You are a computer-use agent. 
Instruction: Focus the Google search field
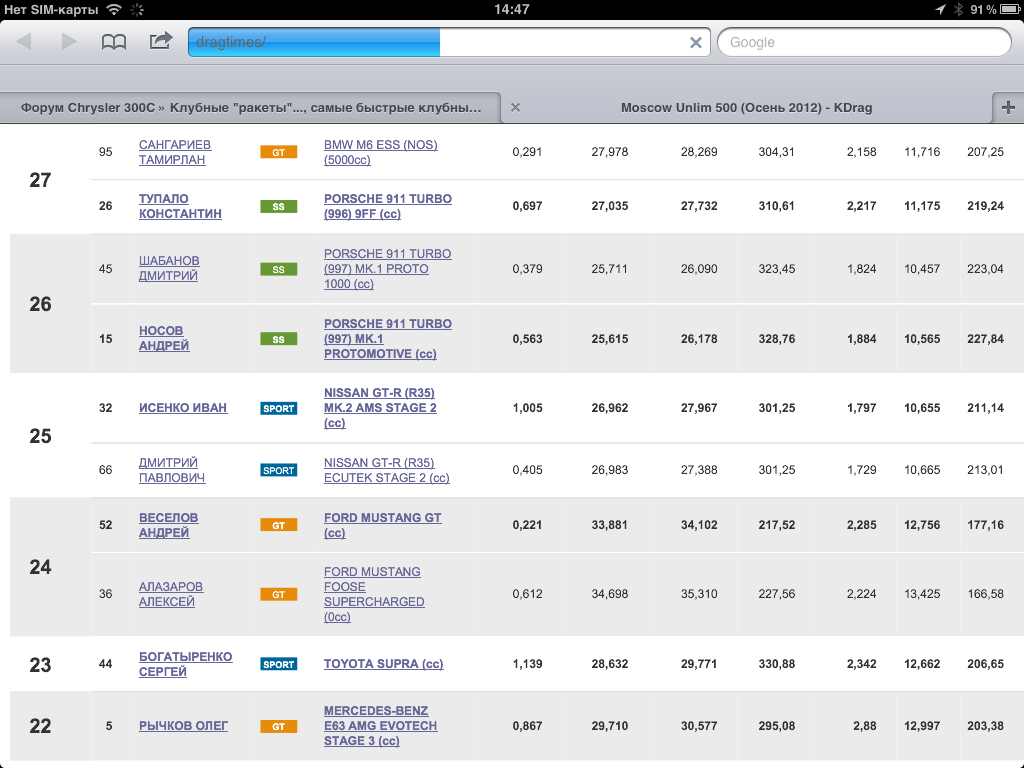point(864,42)
